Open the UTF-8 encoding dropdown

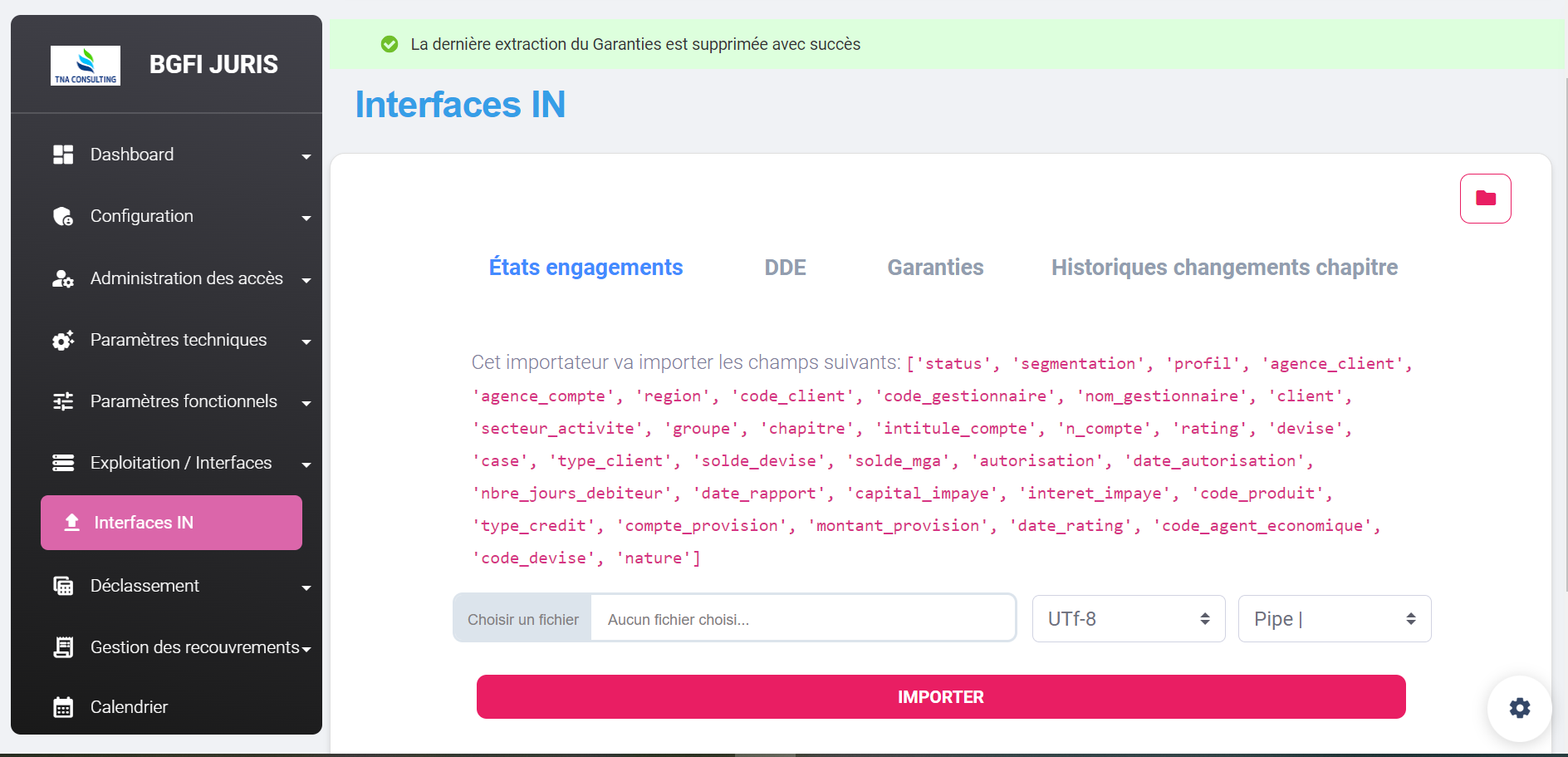point(1128,619)
